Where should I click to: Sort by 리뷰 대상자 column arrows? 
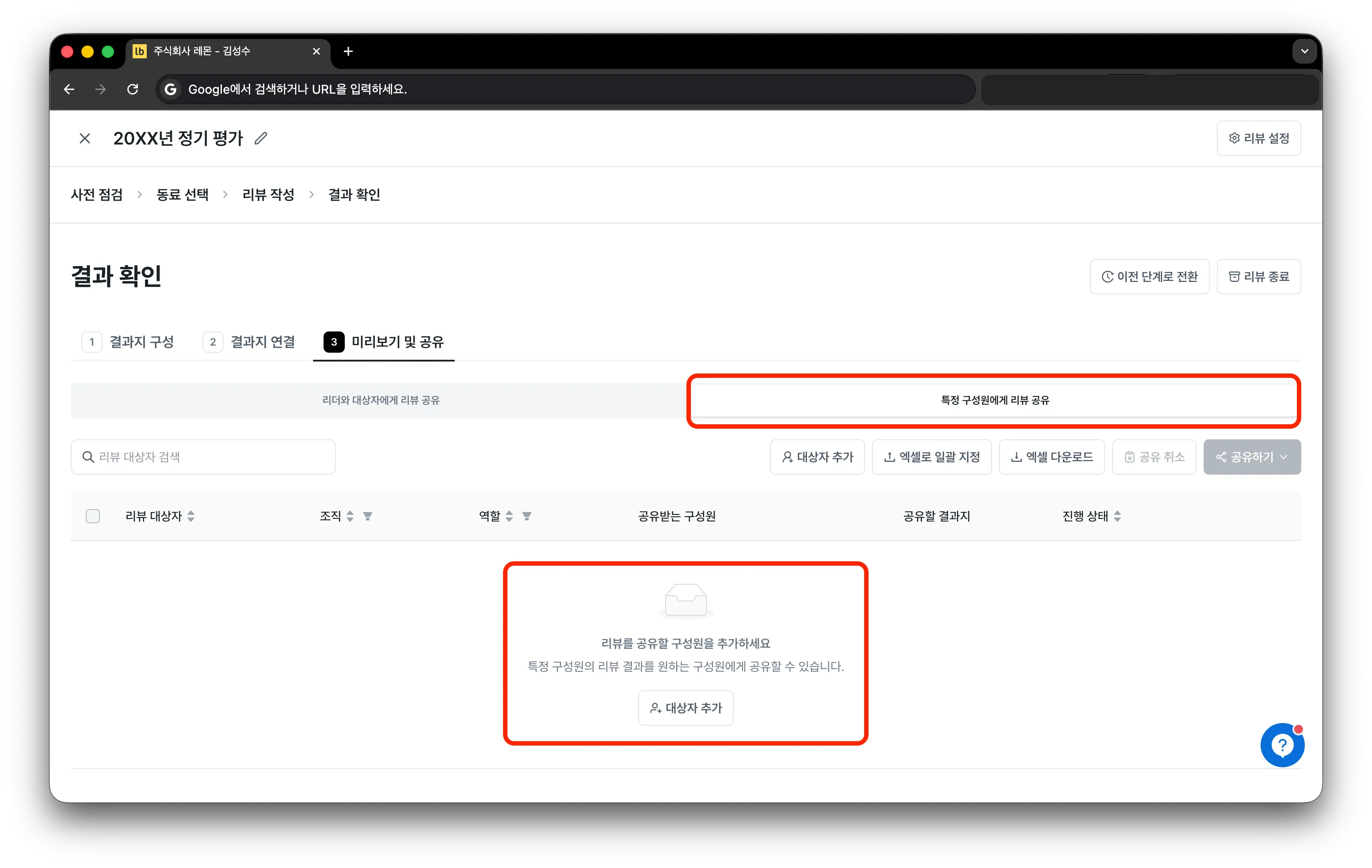pyautogui.click(x=191, y=516)
